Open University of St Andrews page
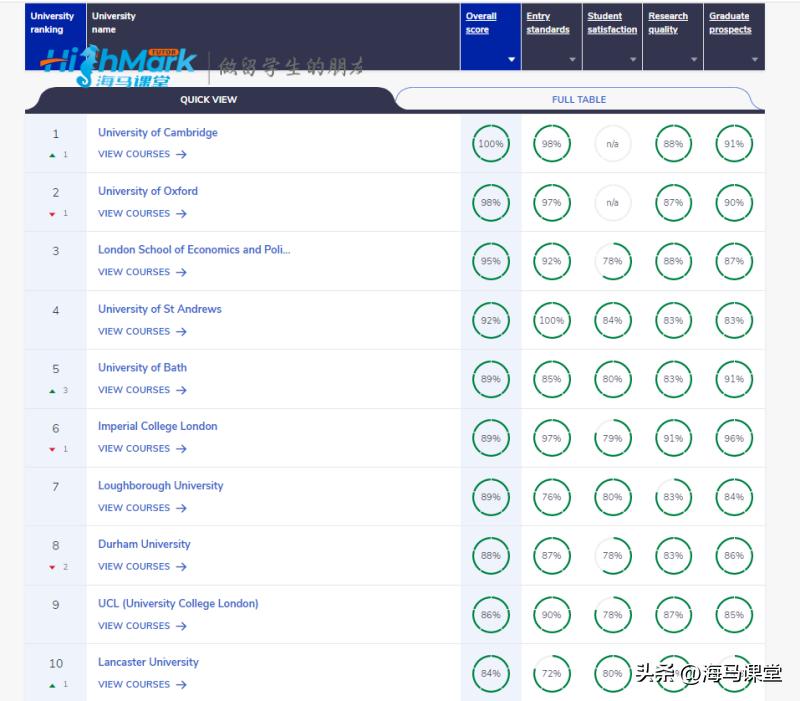The height and width of the screenshot is (701, 800). (x=160, y=309)
